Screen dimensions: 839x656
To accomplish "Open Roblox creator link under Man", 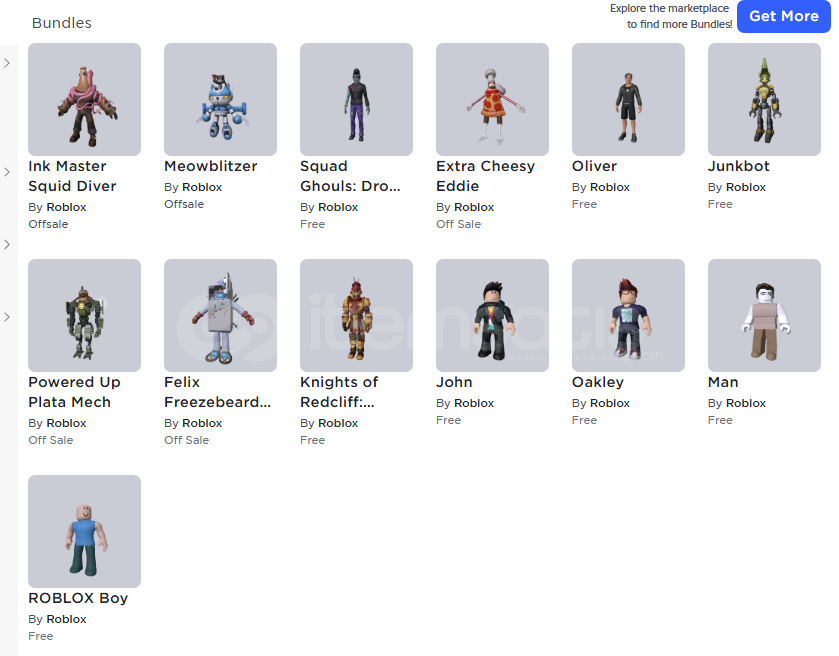I will [x=745, y=403].
